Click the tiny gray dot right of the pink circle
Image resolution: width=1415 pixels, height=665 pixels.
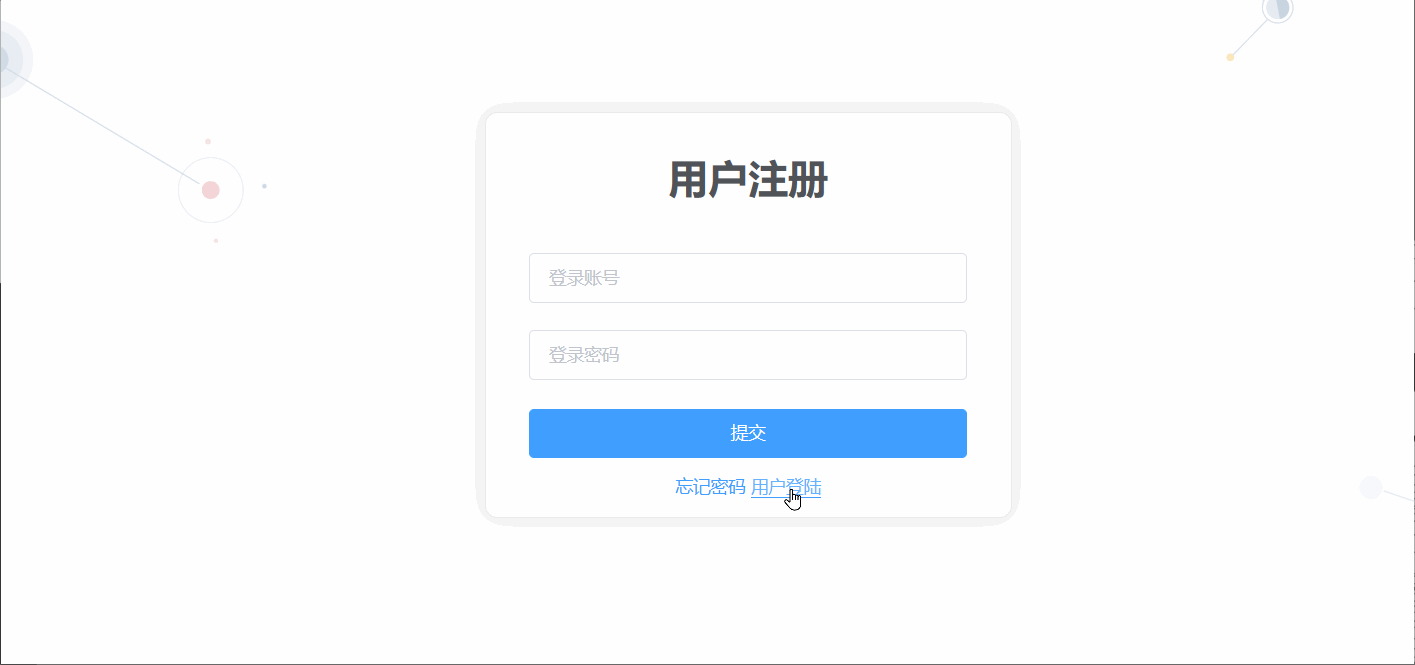264,186
